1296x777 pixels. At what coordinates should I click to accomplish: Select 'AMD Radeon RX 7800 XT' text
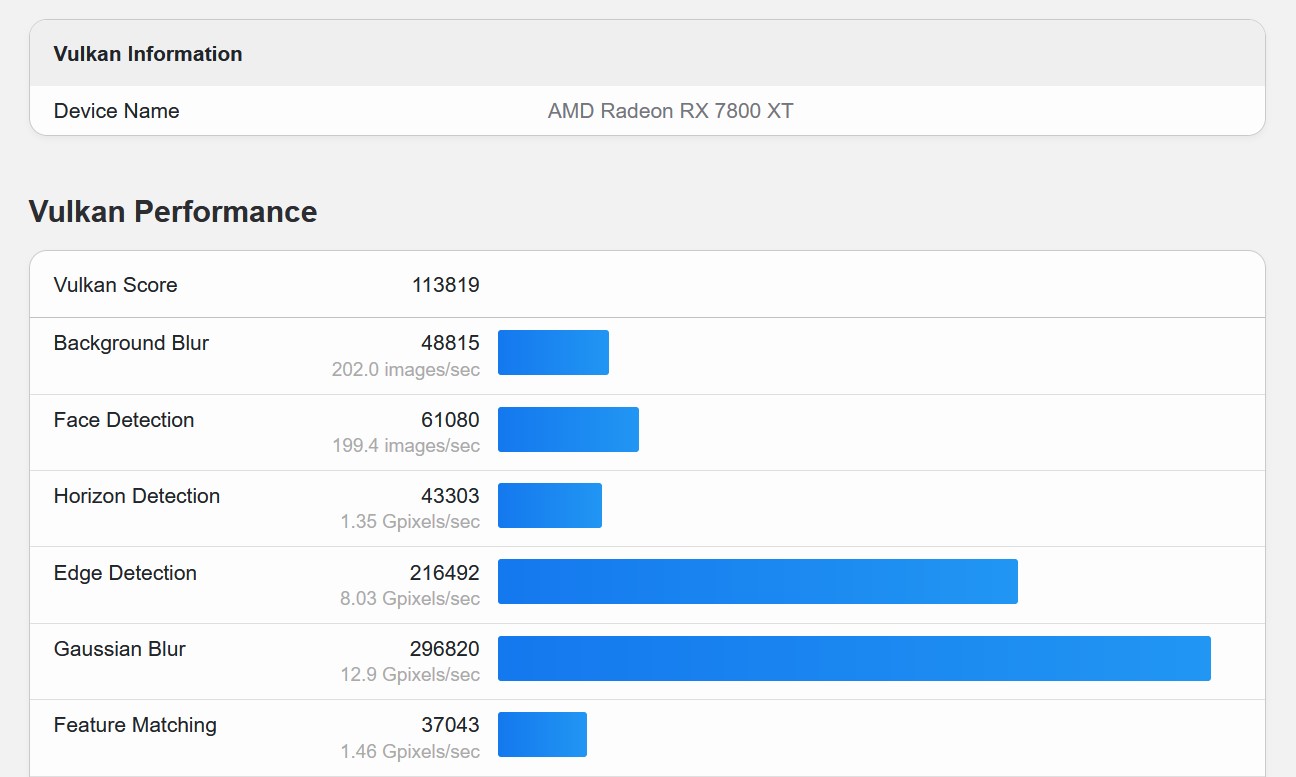pyautogui.click(x=671, y=111)
